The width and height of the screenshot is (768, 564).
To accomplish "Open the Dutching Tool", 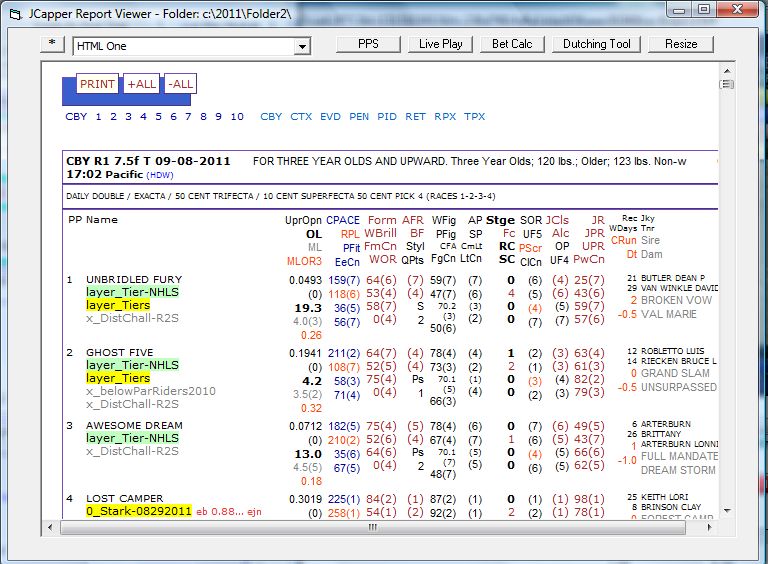I will 596,44.
